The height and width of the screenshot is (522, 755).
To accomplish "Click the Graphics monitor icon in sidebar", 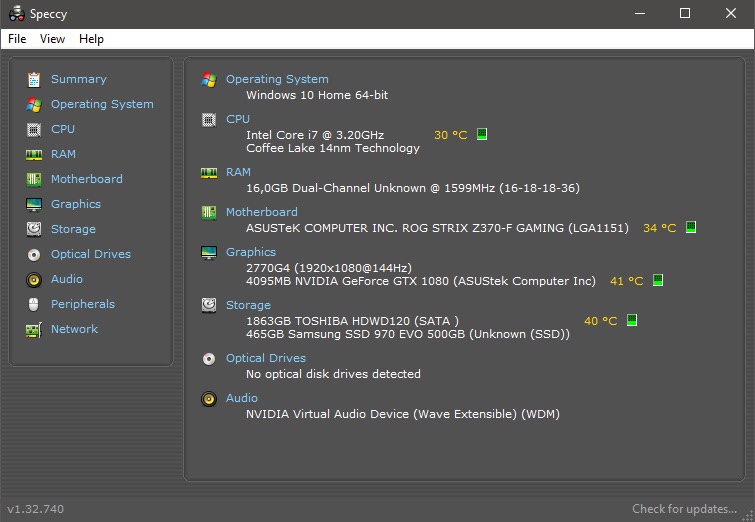I will [34, 204].
